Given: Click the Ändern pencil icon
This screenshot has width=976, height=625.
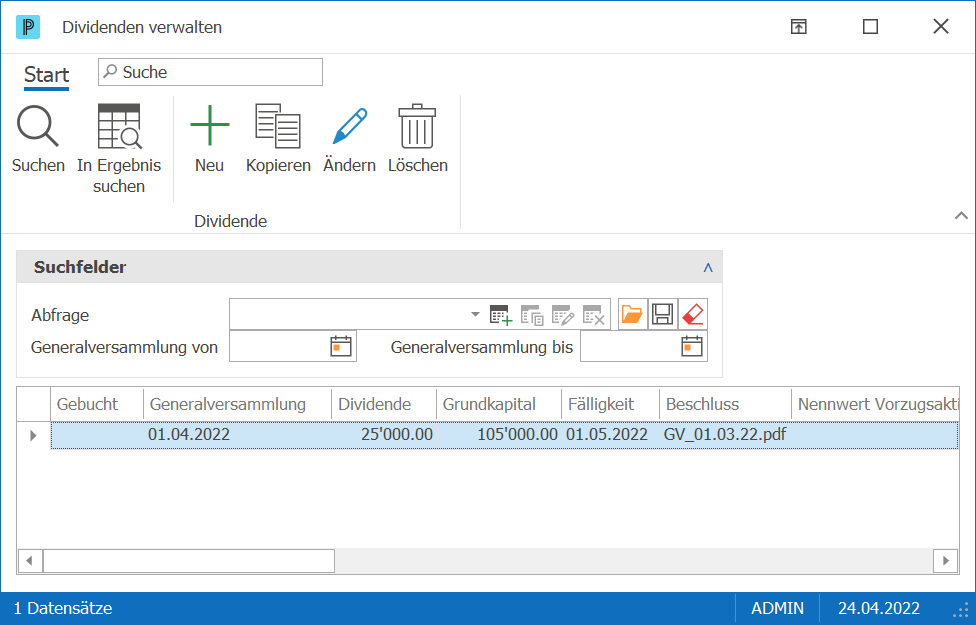Looking at the screenshot, I should [350, 126].
